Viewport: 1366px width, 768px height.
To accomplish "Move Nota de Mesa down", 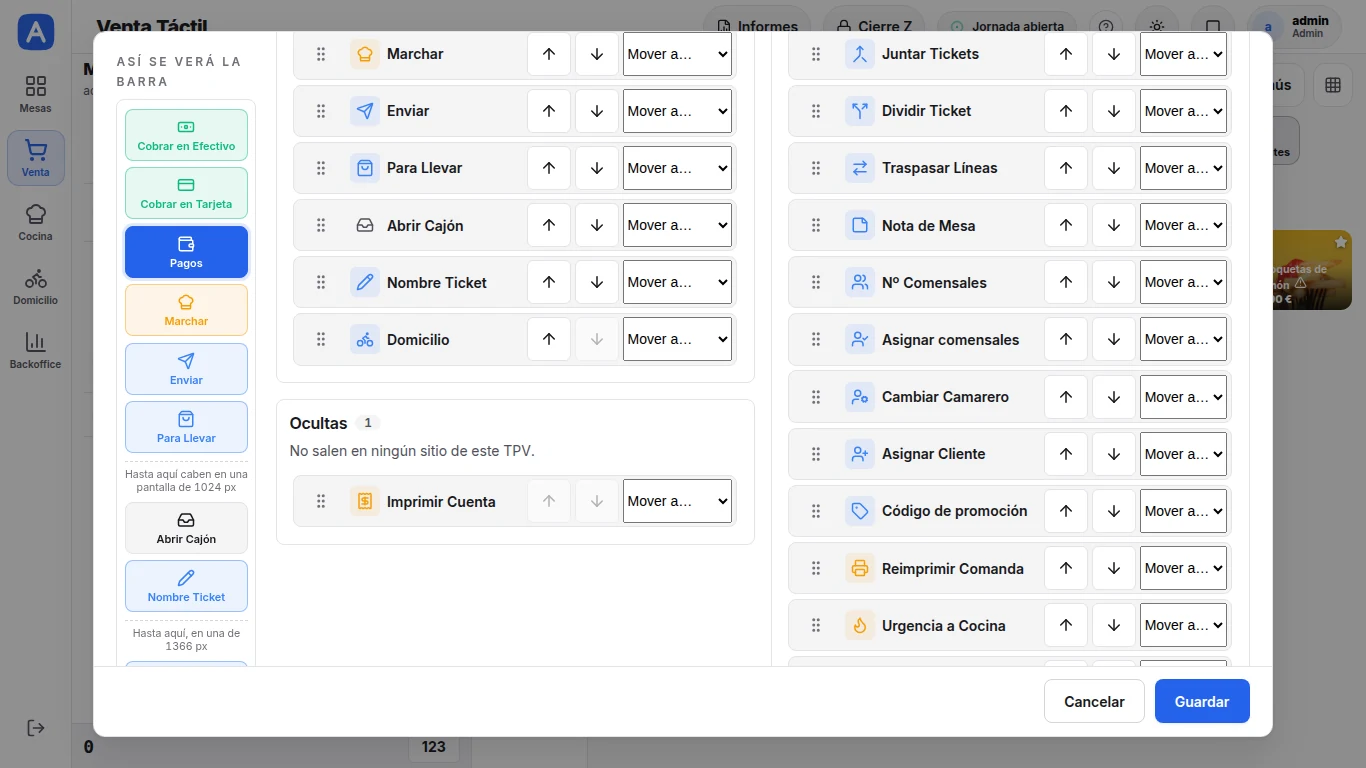I will point(1114,225).
